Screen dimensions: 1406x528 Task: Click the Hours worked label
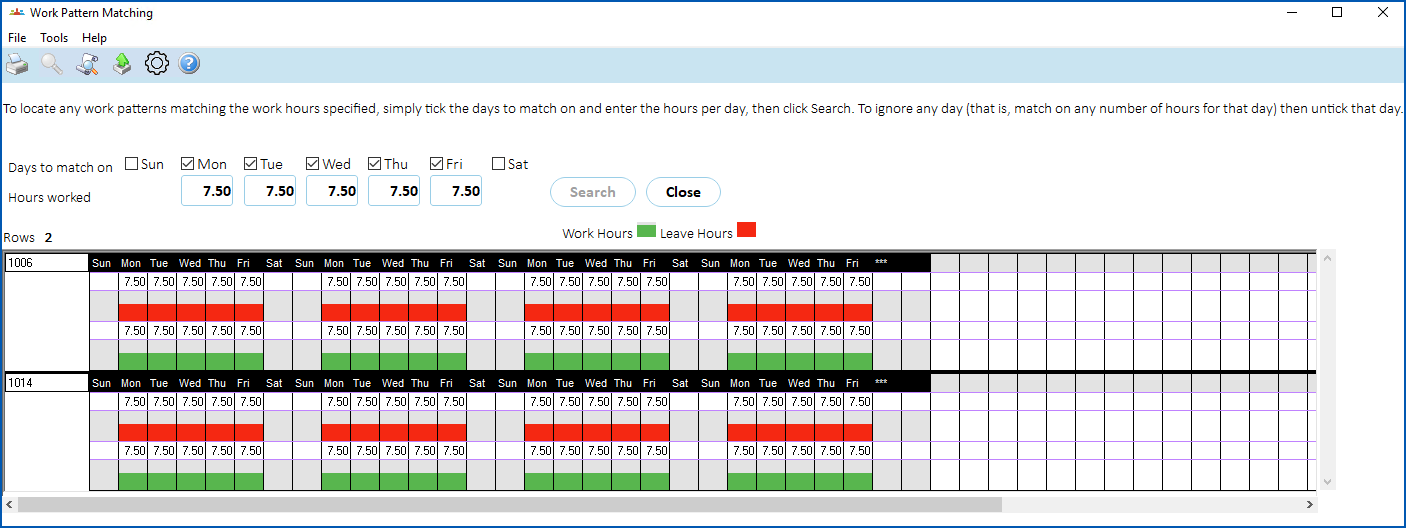point(49,198)
